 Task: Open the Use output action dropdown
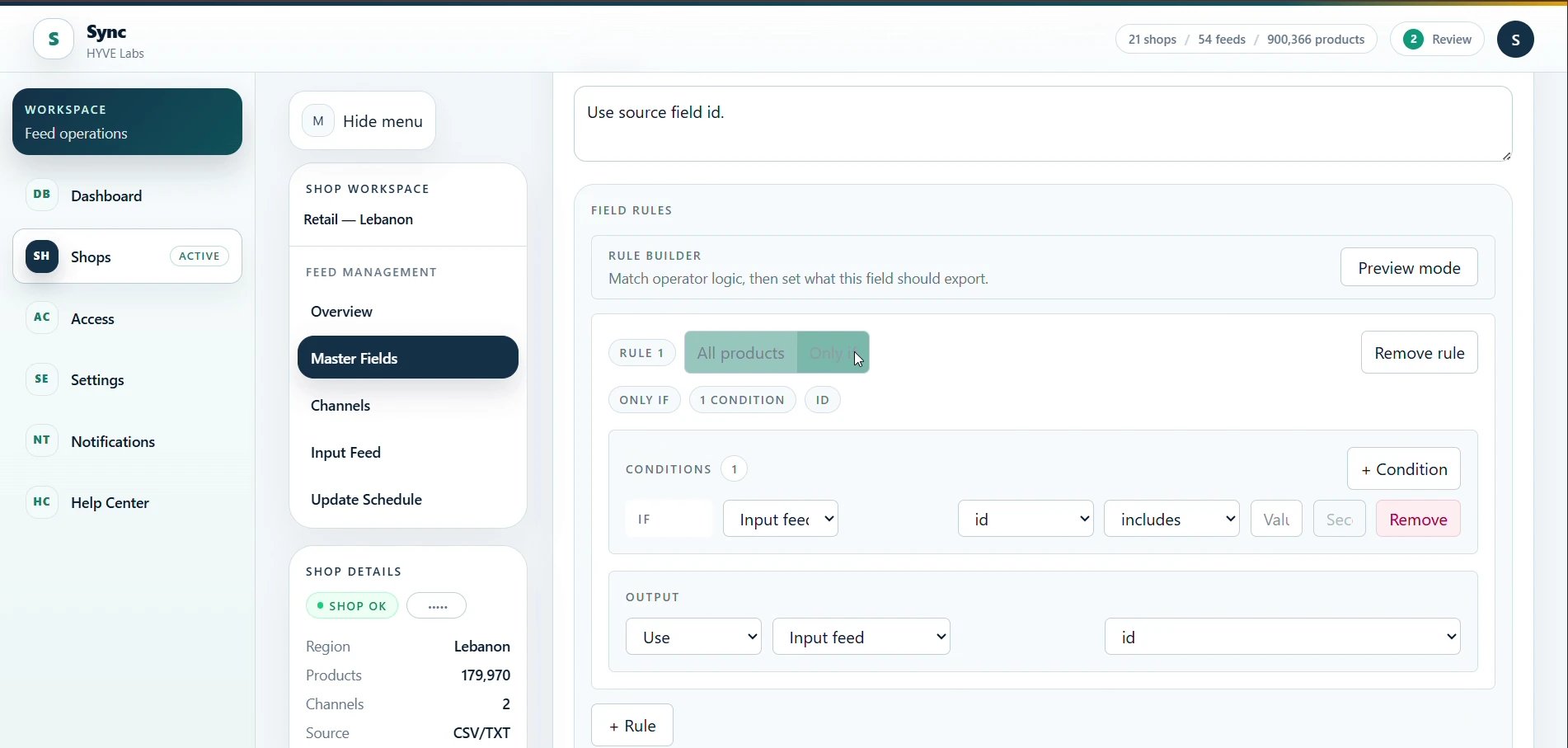[693, 637]
